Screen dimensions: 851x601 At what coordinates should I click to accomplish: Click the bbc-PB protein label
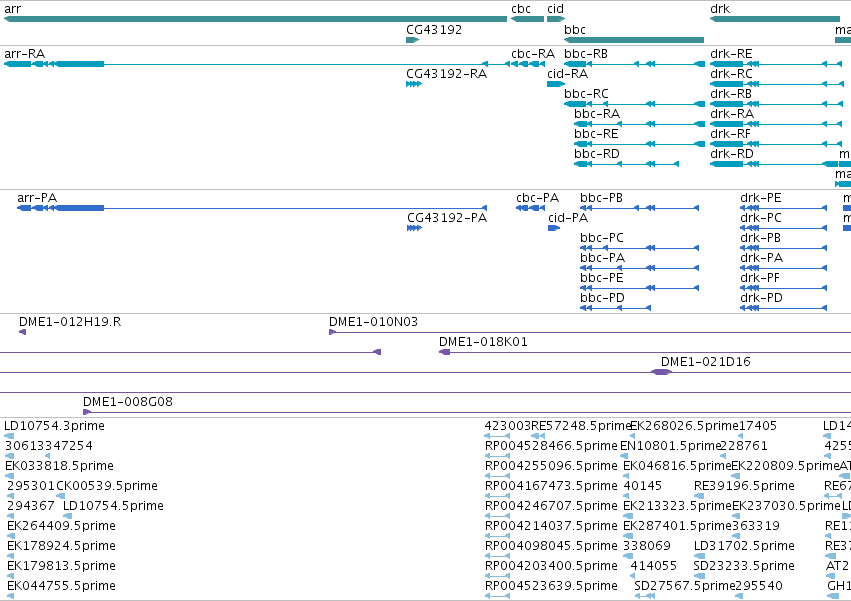tap(601, 198)
